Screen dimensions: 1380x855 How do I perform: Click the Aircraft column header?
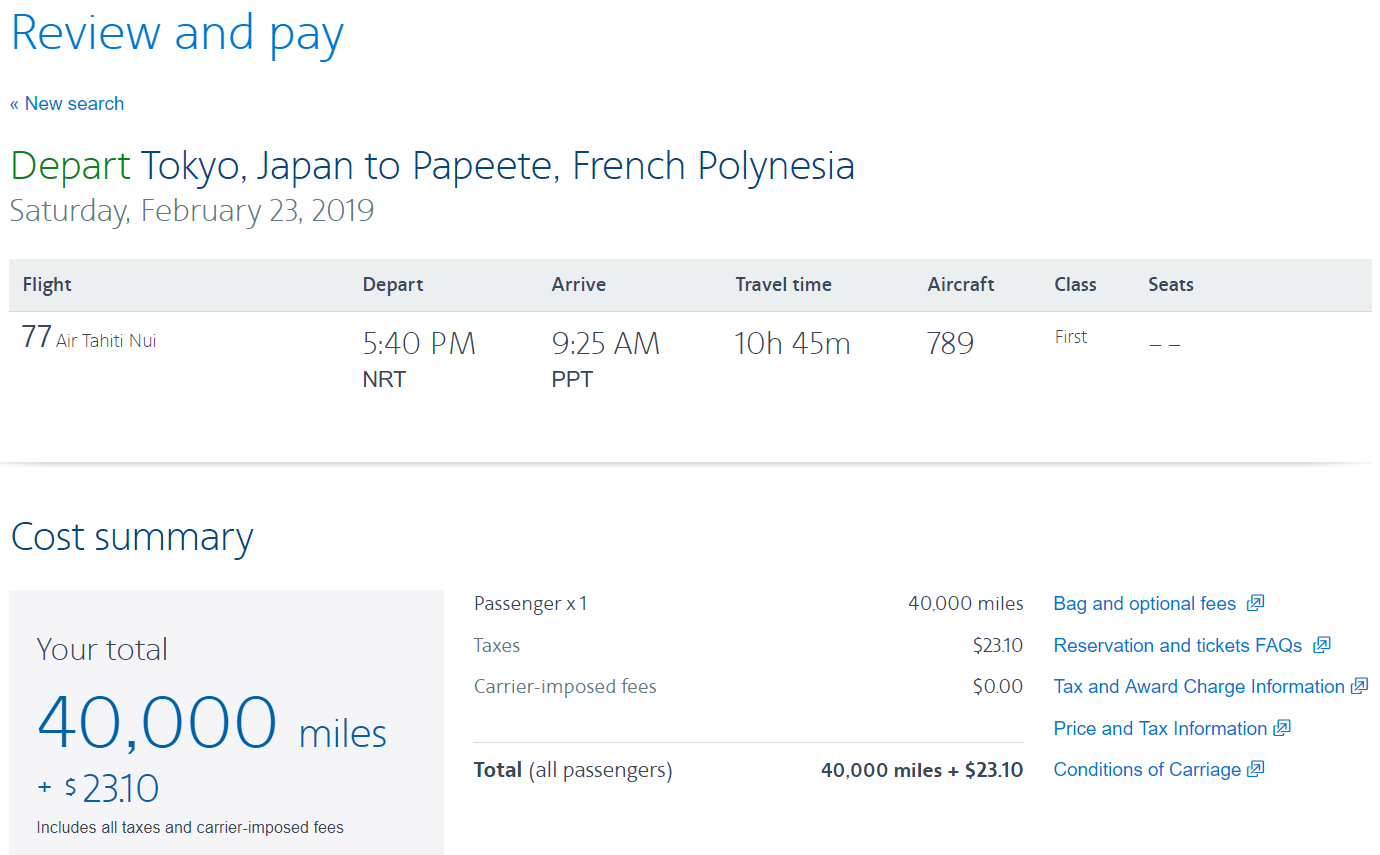point(960,285)
